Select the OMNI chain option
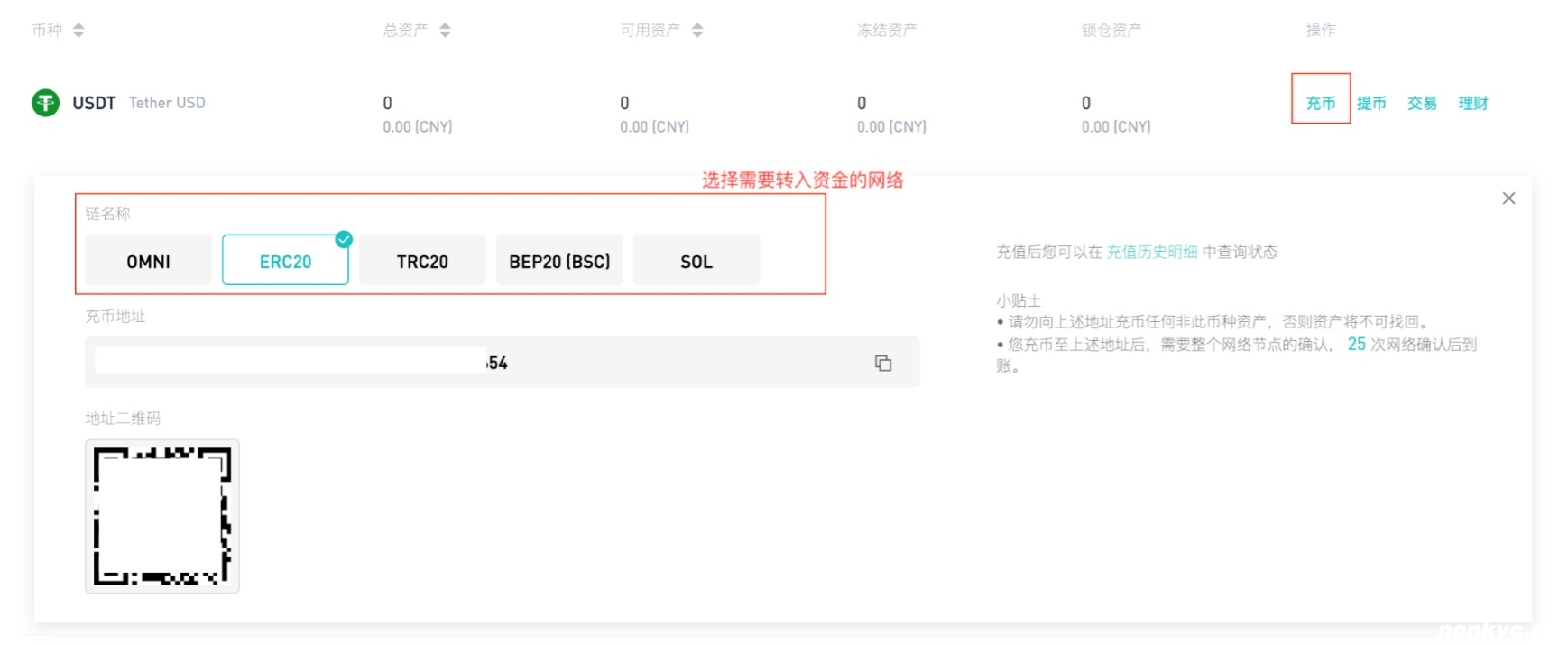This screenshot has height=645, width=1568. (148, 261)
